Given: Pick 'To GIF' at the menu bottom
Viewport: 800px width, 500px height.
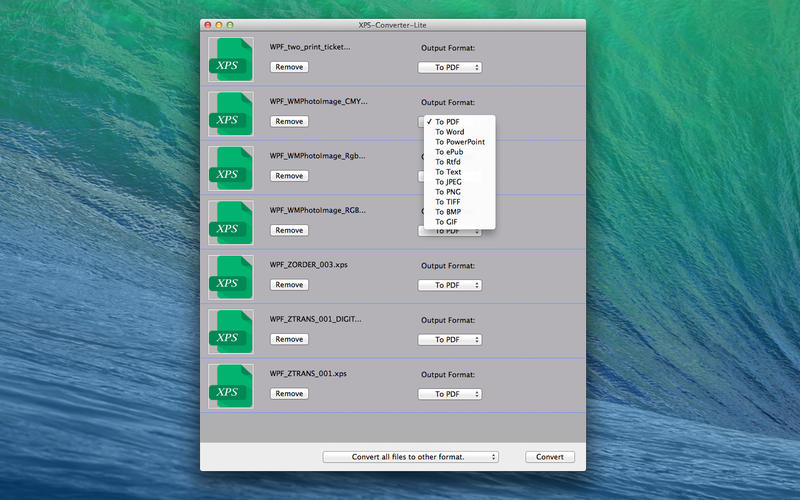Looking at the screenshot, I should 446,222.
